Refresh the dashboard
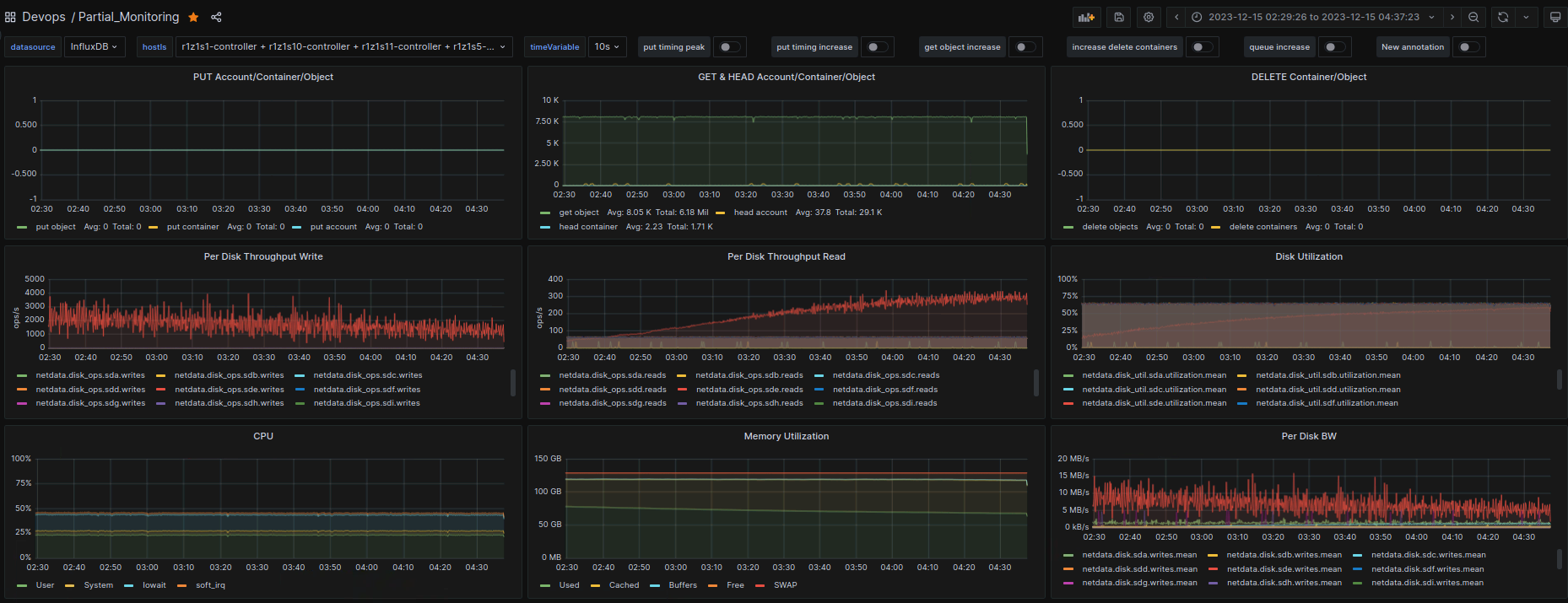Image resolution: width=1568 pixels, height=603 pixels. 1503,17
